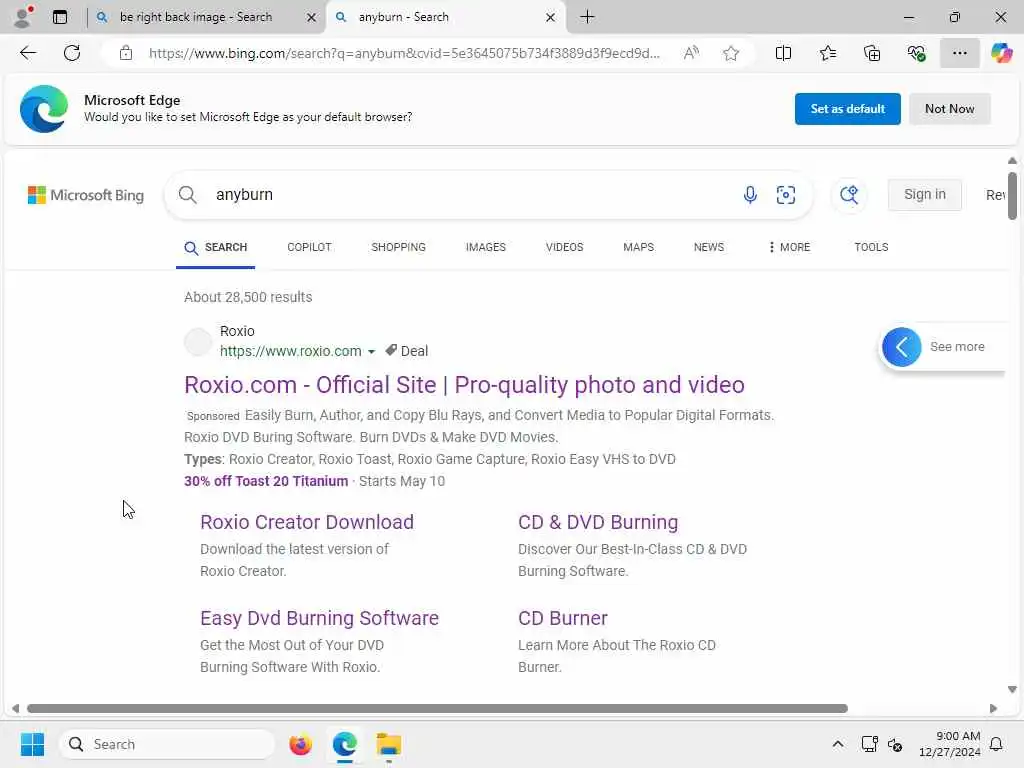Image resolution: width=1024 pixels, height=768 pixels.
Task: Open TOOLS search options
Action: [871, 247]
